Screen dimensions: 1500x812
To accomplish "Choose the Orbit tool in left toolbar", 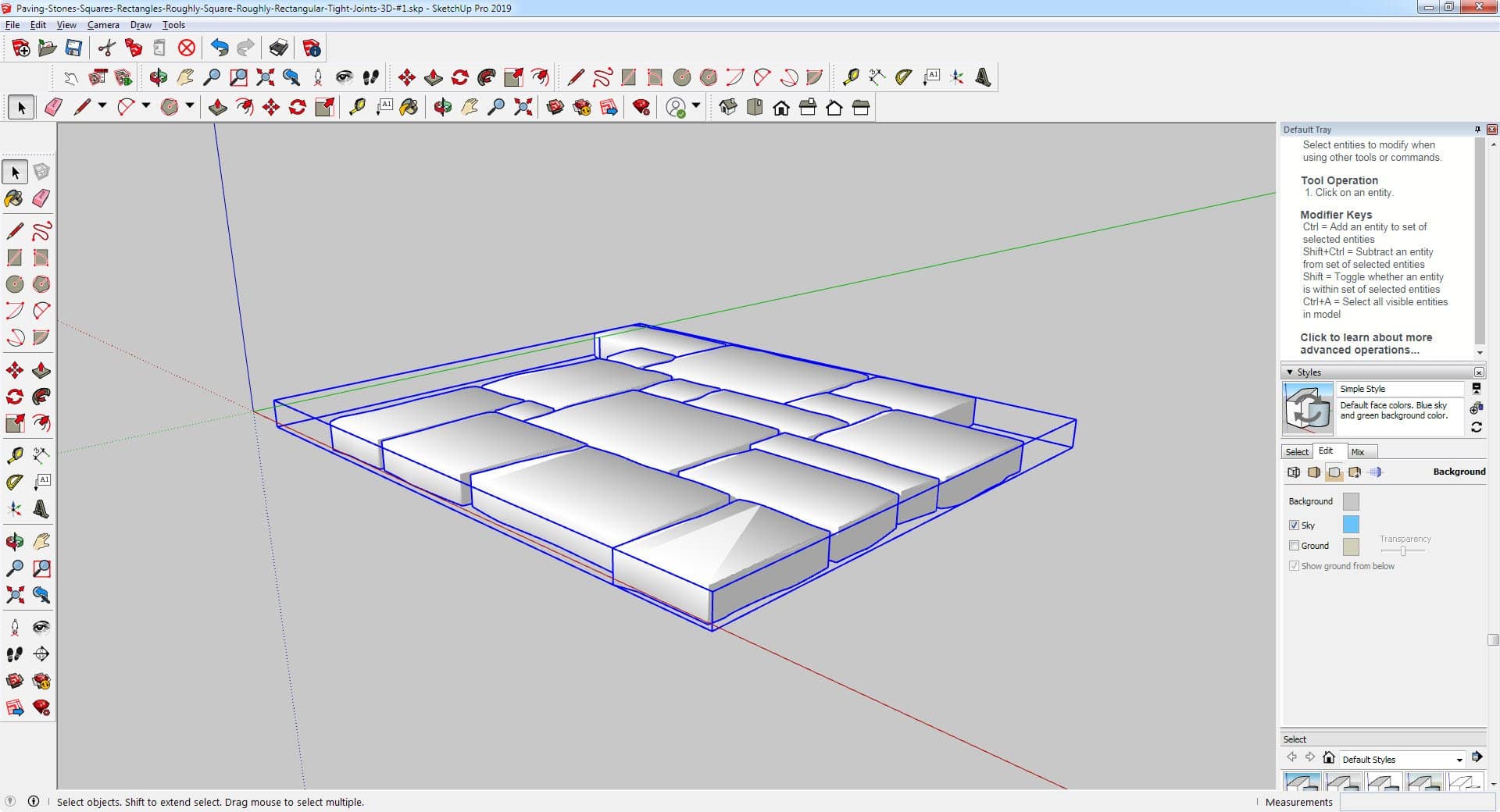I will tap(14, 541).
